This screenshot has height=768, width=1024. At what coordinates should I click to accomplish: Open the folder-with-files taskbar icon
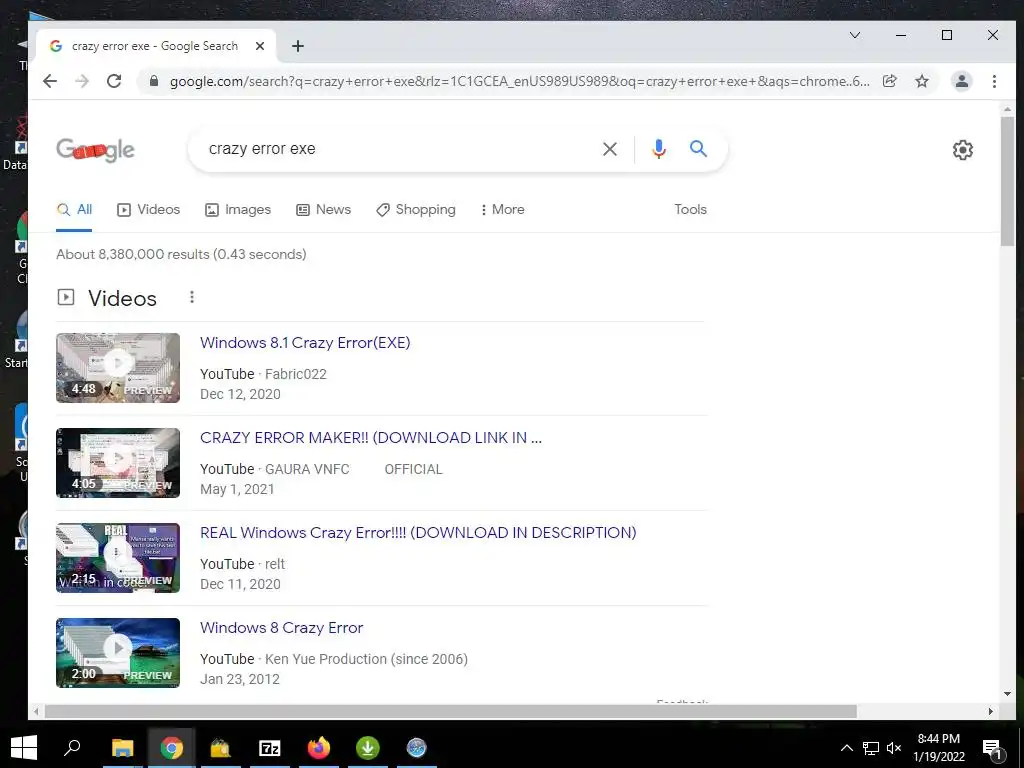pos(221,748)
